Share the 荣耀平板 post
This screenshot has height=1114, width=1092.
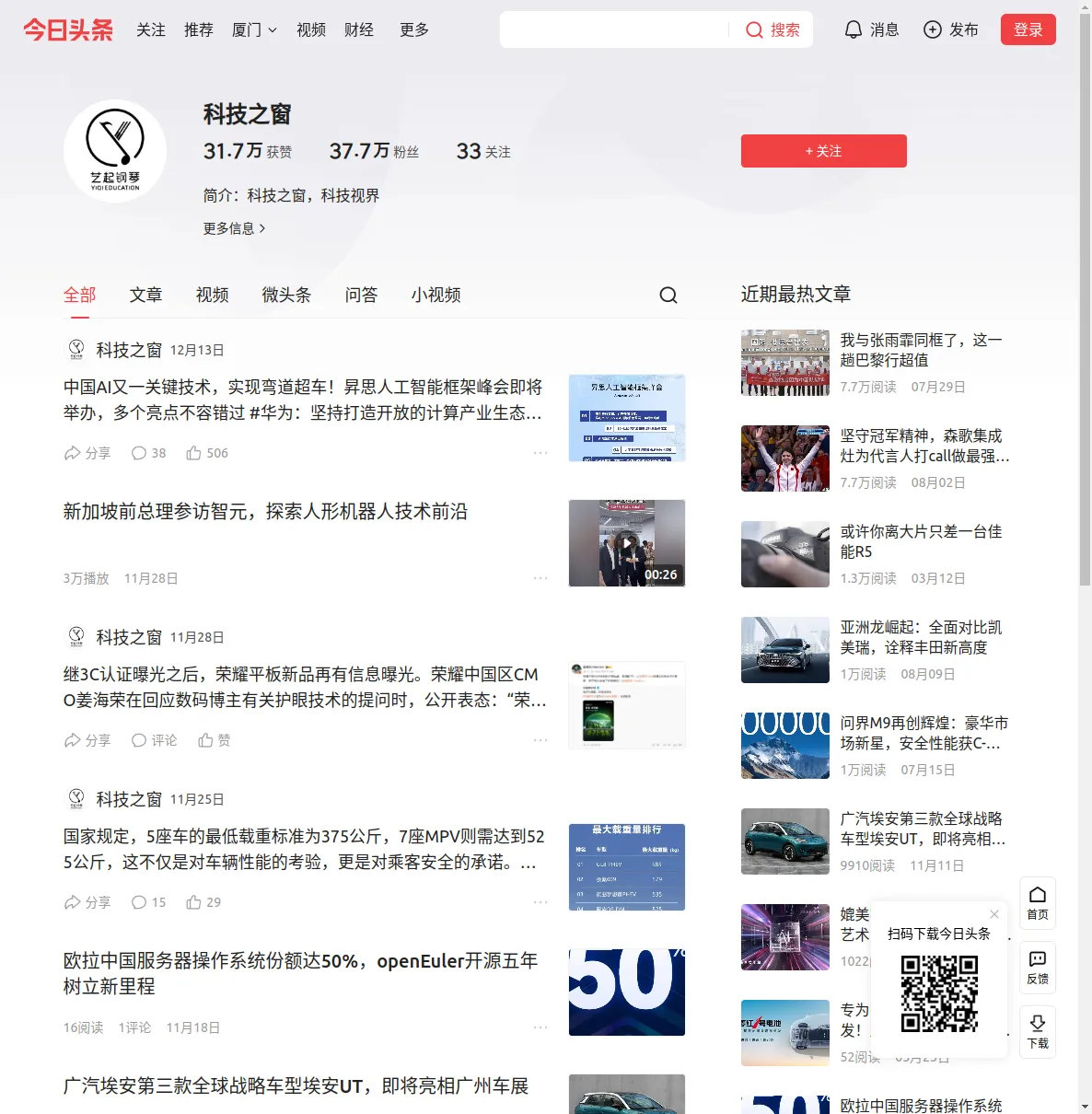87,740
